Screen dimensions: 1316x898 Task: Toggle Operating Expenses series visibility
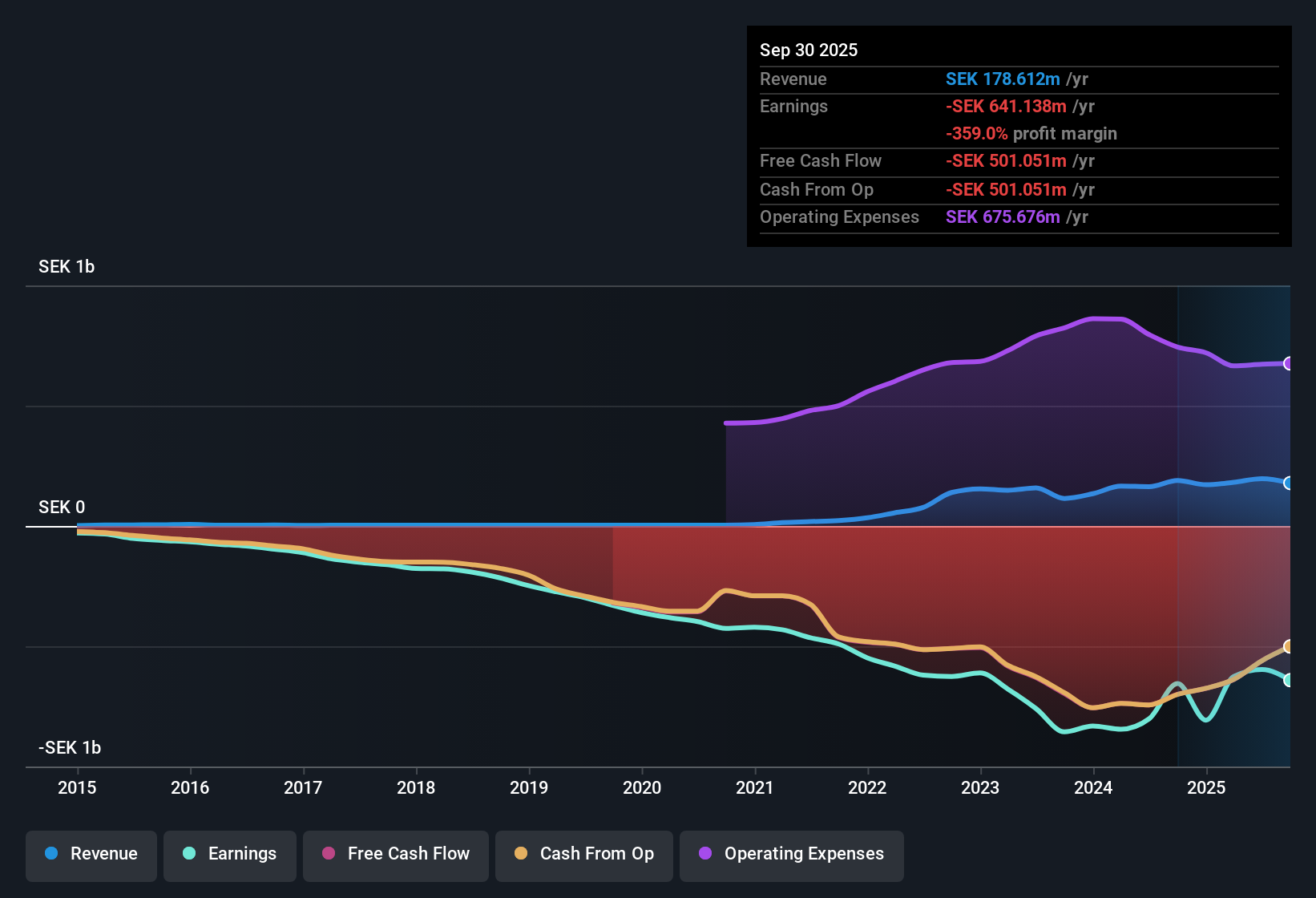pos(792,854)
